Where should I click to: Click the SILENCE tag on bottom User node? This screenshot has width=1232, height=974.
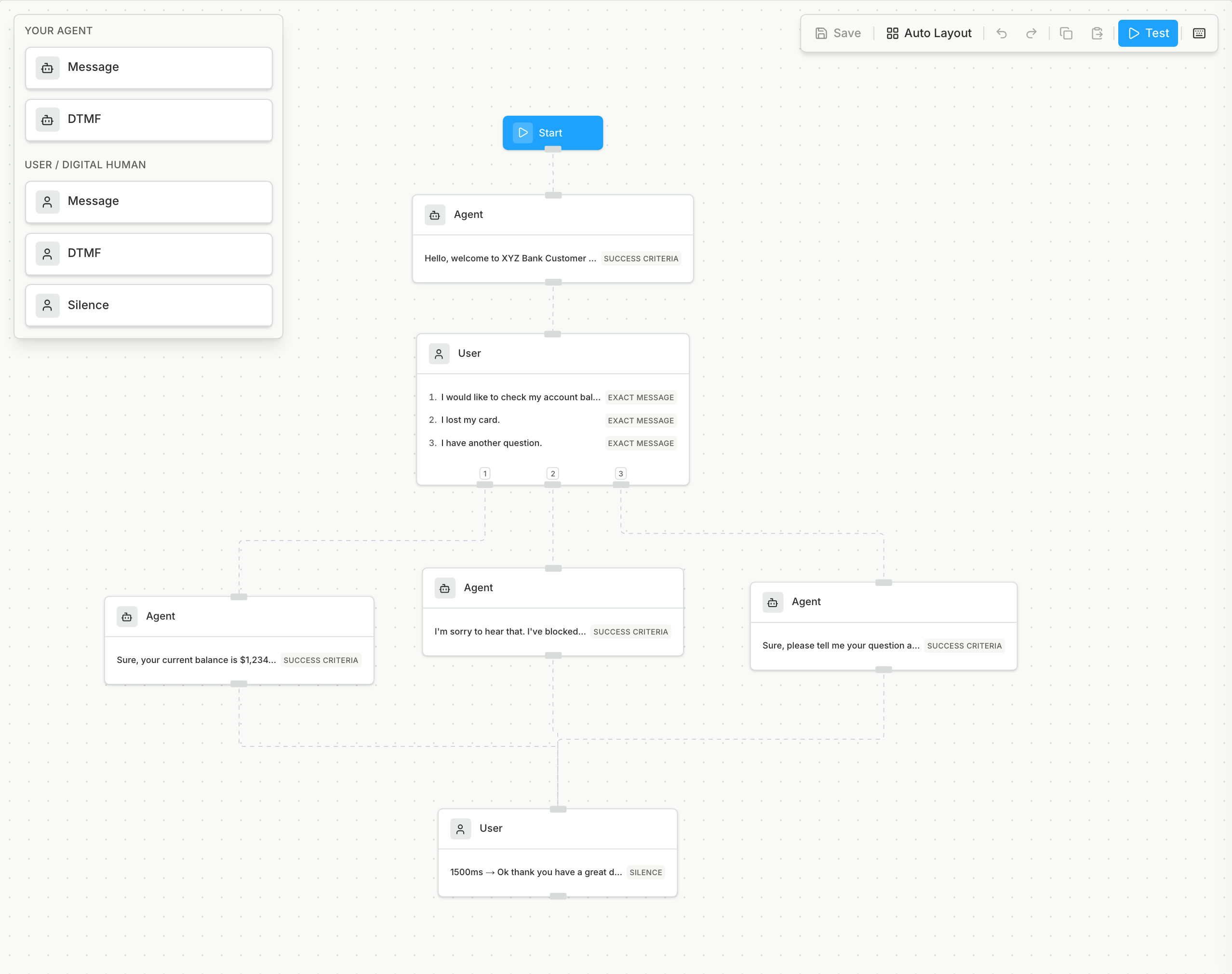(645, 872)
